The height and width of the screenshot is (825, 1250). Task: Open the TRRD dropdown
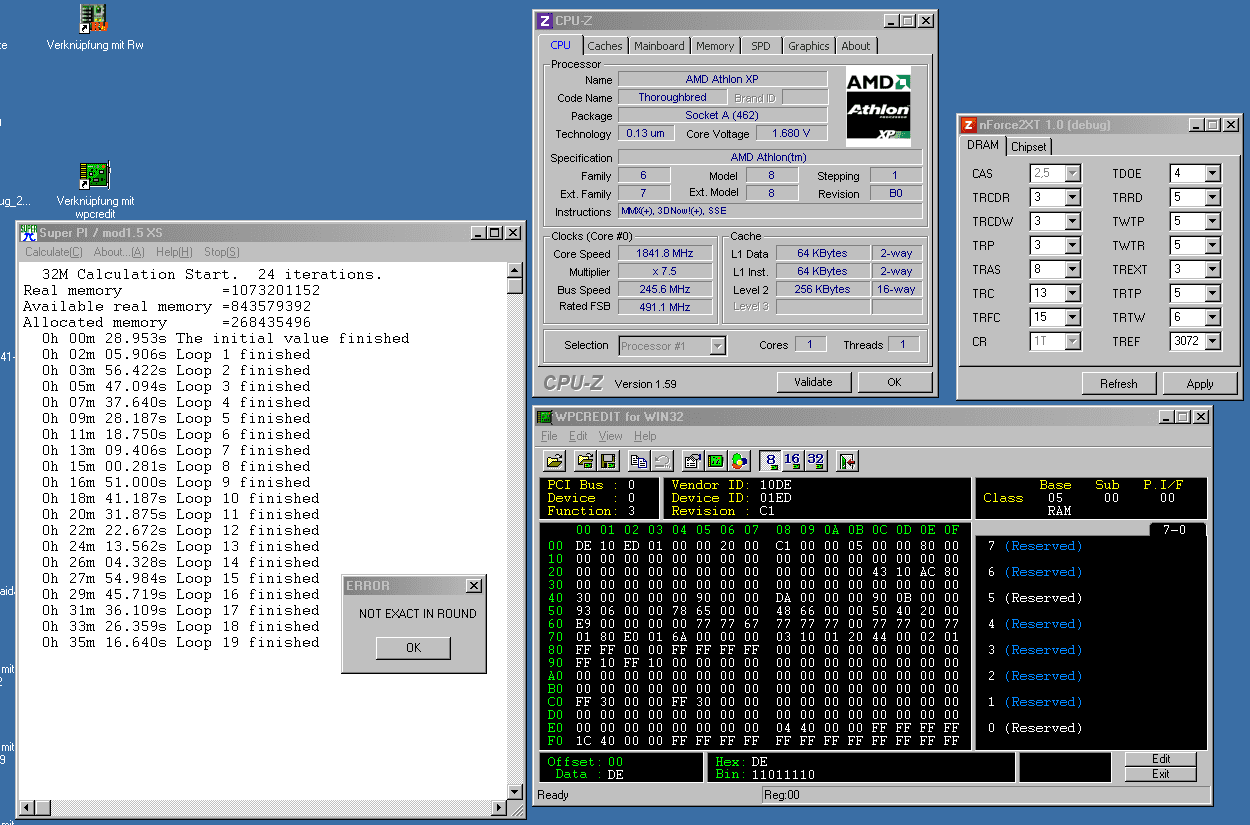pyautogui.click(x=1213, y=198)
